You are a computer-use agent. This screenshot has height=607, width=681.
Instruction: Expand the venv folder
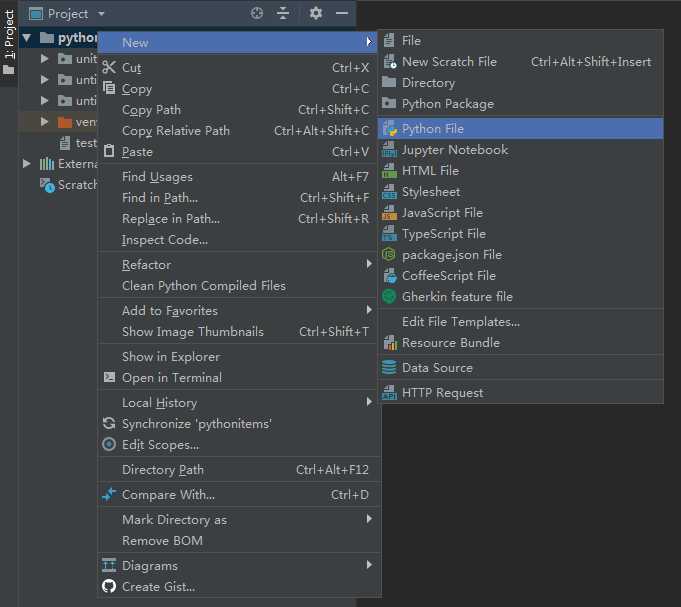click(x=44, y=122)
